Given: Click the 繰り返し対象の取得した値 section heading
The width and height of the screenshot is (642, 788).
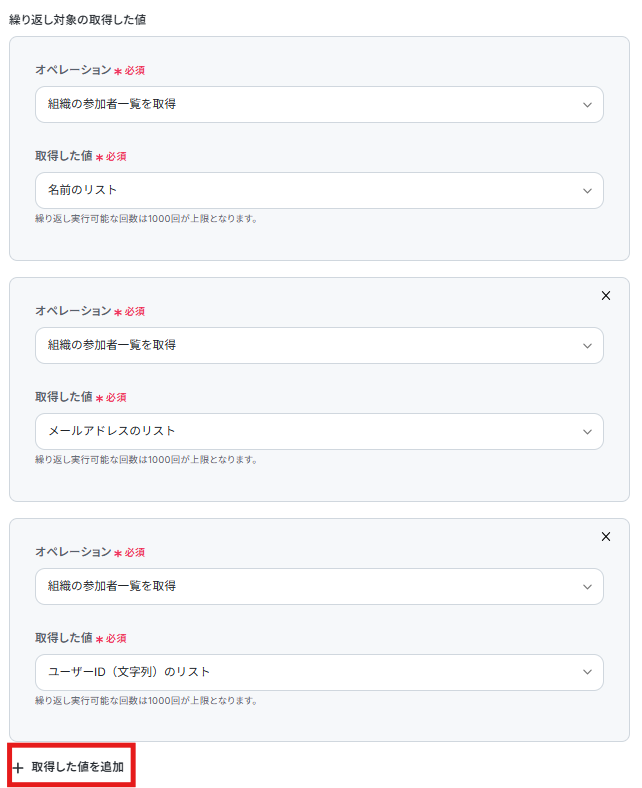Looking at the screenshot, I should click(x=77, y=19).
